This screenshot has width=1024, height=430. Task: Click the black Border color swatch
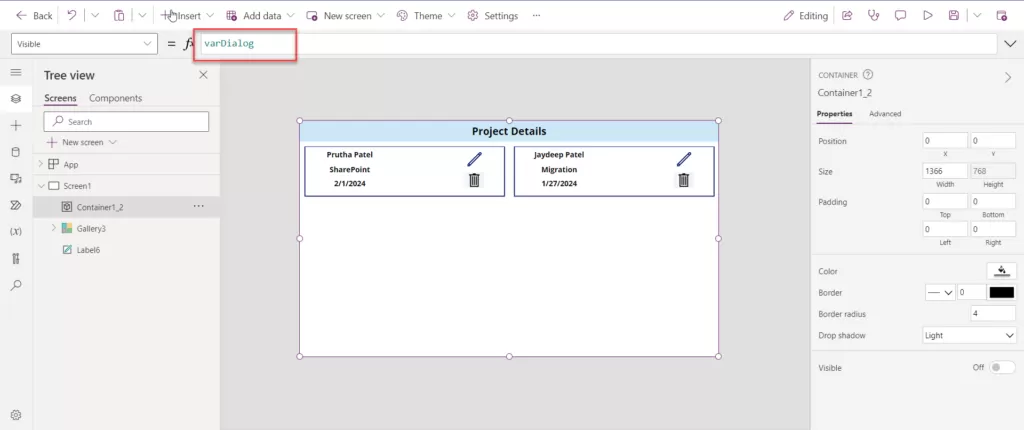pos(1001,293)
